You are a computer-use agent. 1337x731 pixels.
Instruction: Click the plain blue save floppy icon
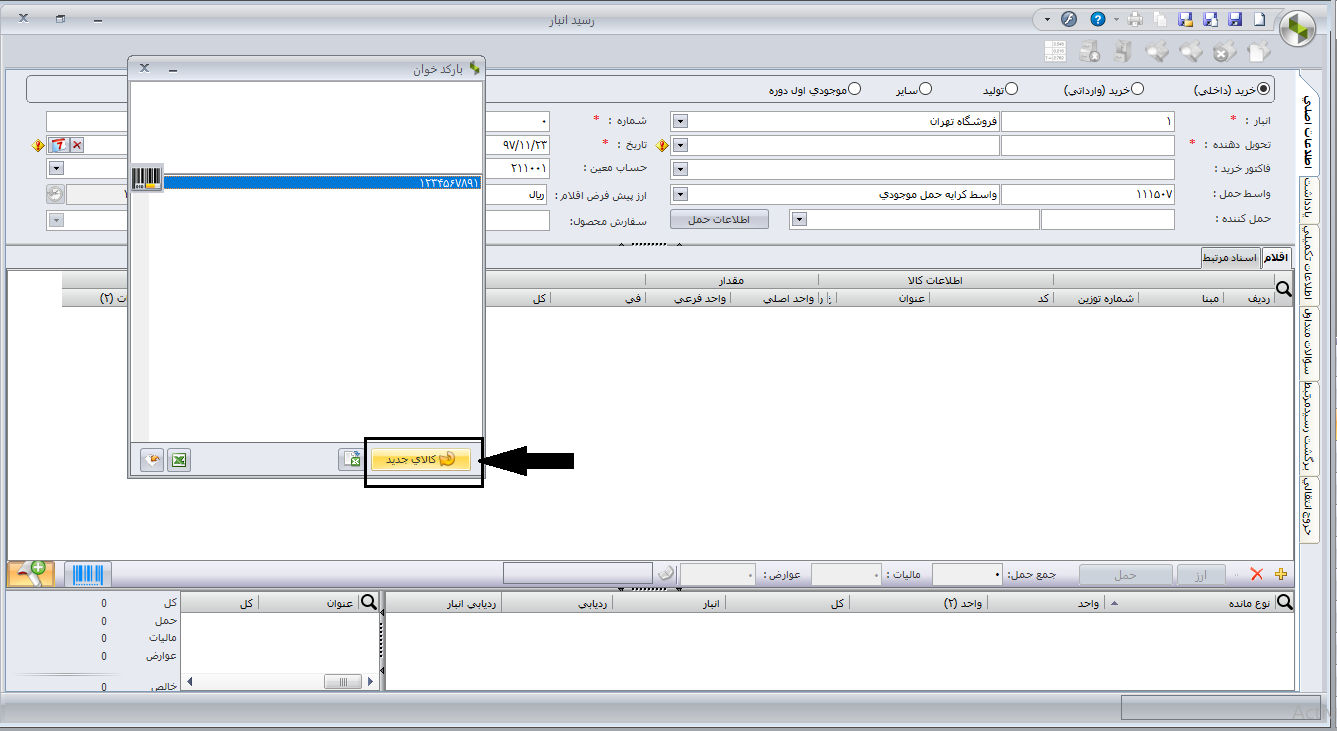[1235, 19]
